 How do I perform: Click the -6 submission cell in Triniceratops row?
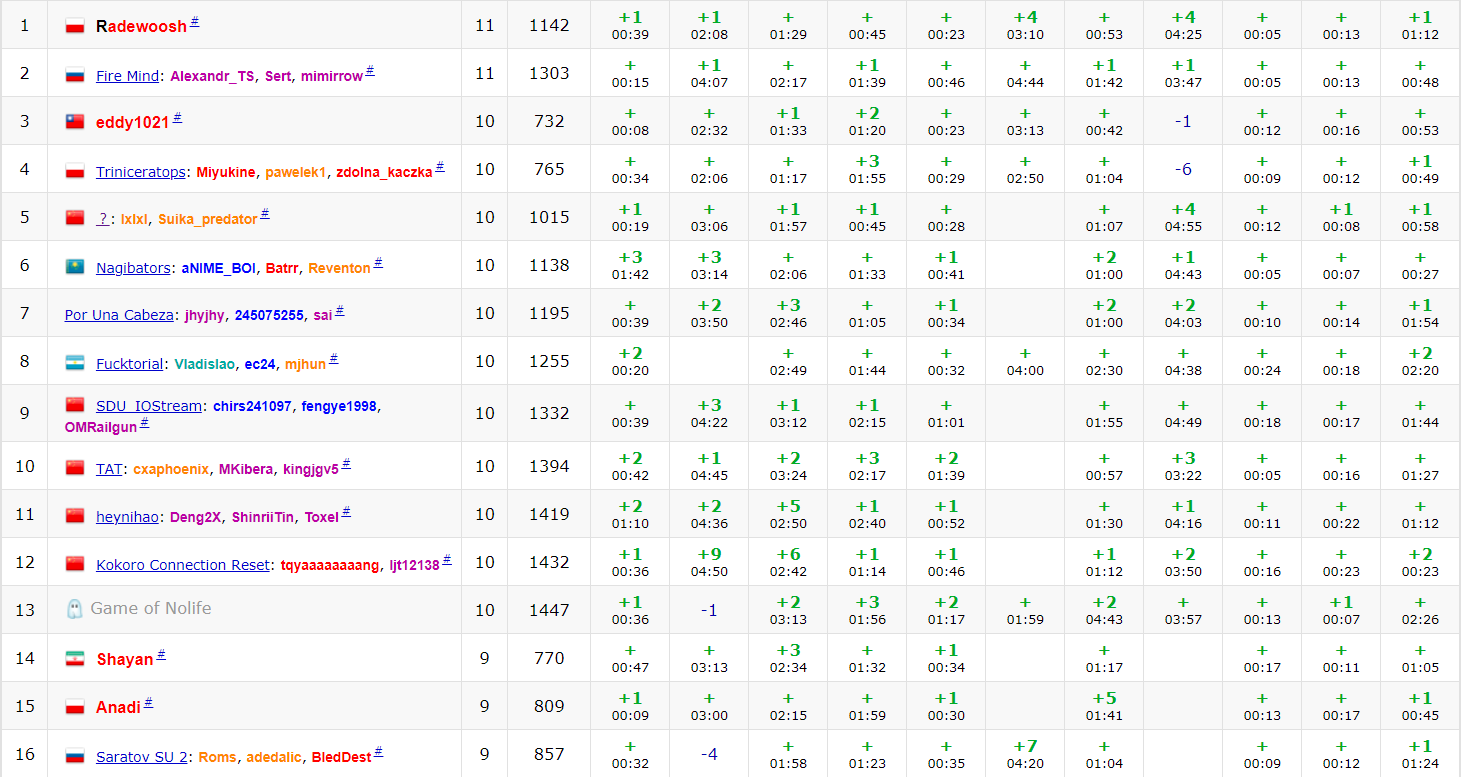point(1183,170)
